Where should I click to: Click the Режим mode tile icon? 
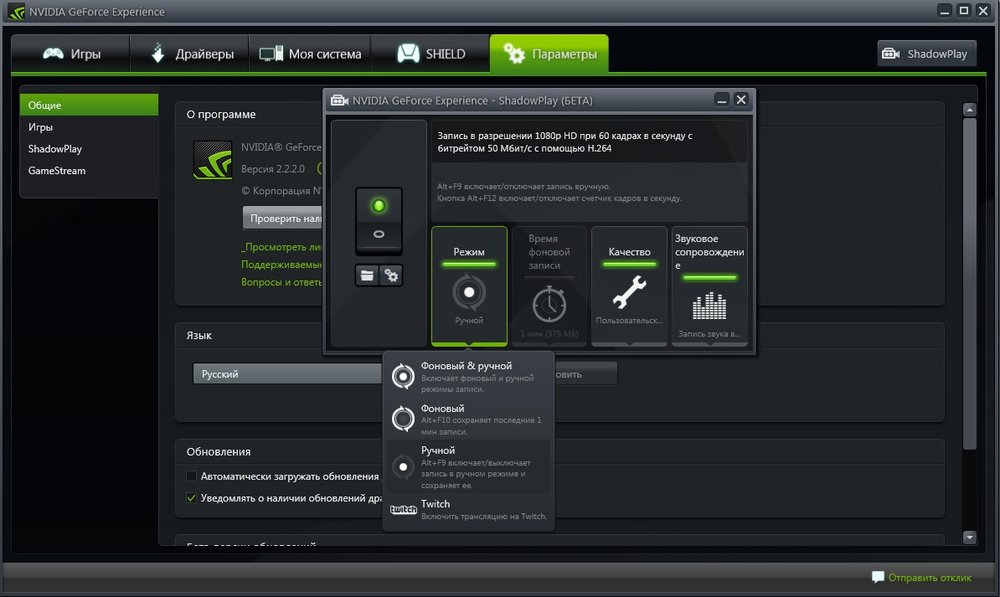click(x=469, y=293)
